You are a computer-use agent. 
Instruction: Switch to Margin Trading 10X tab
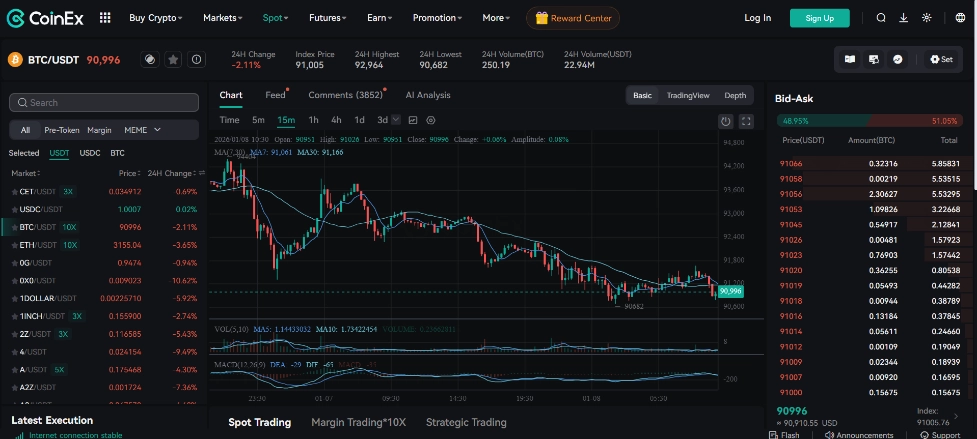click(358, 422)
